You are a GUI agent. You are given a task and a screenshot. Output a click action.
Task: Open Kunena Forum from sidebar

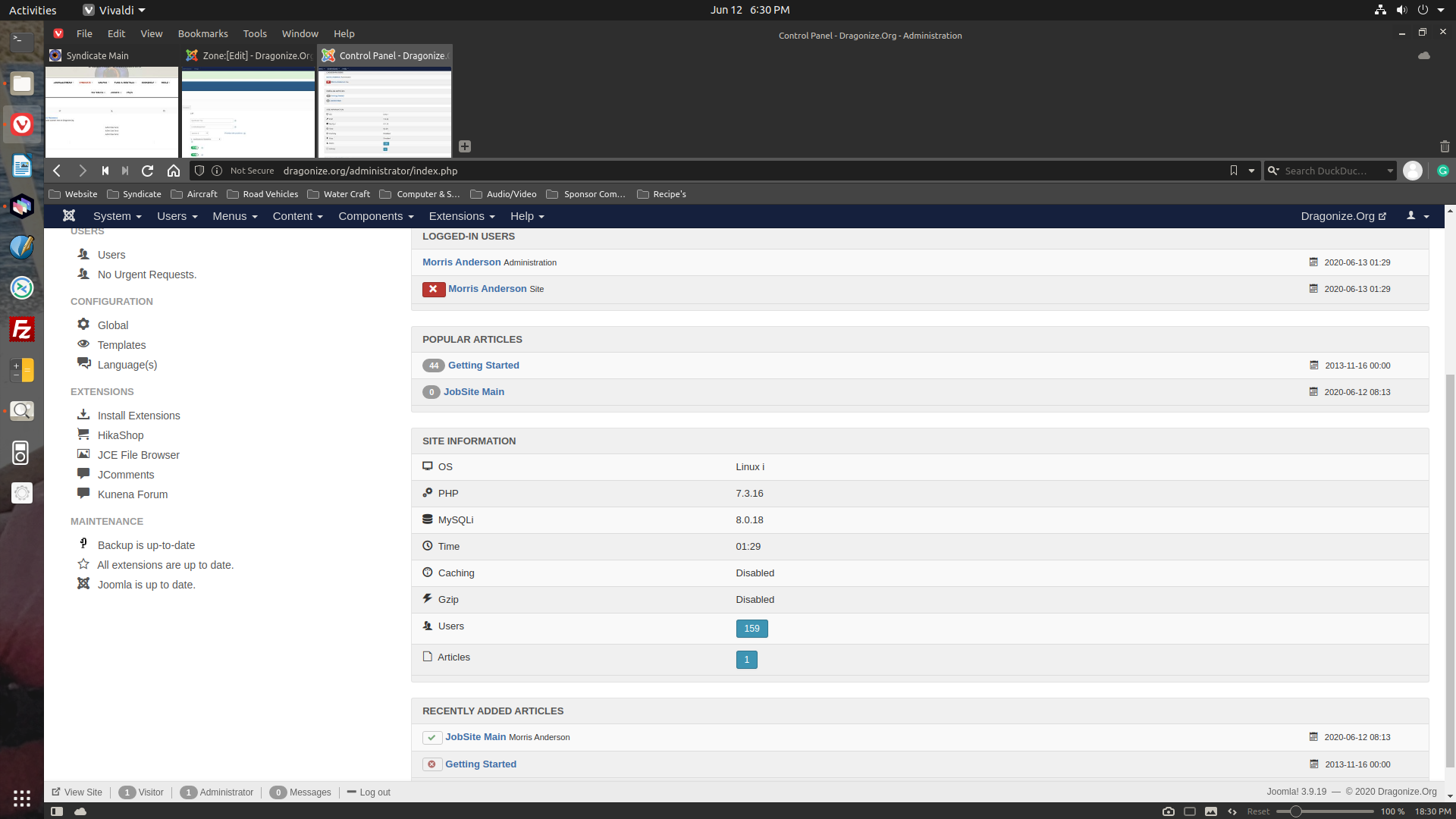(x=132, y=494)
